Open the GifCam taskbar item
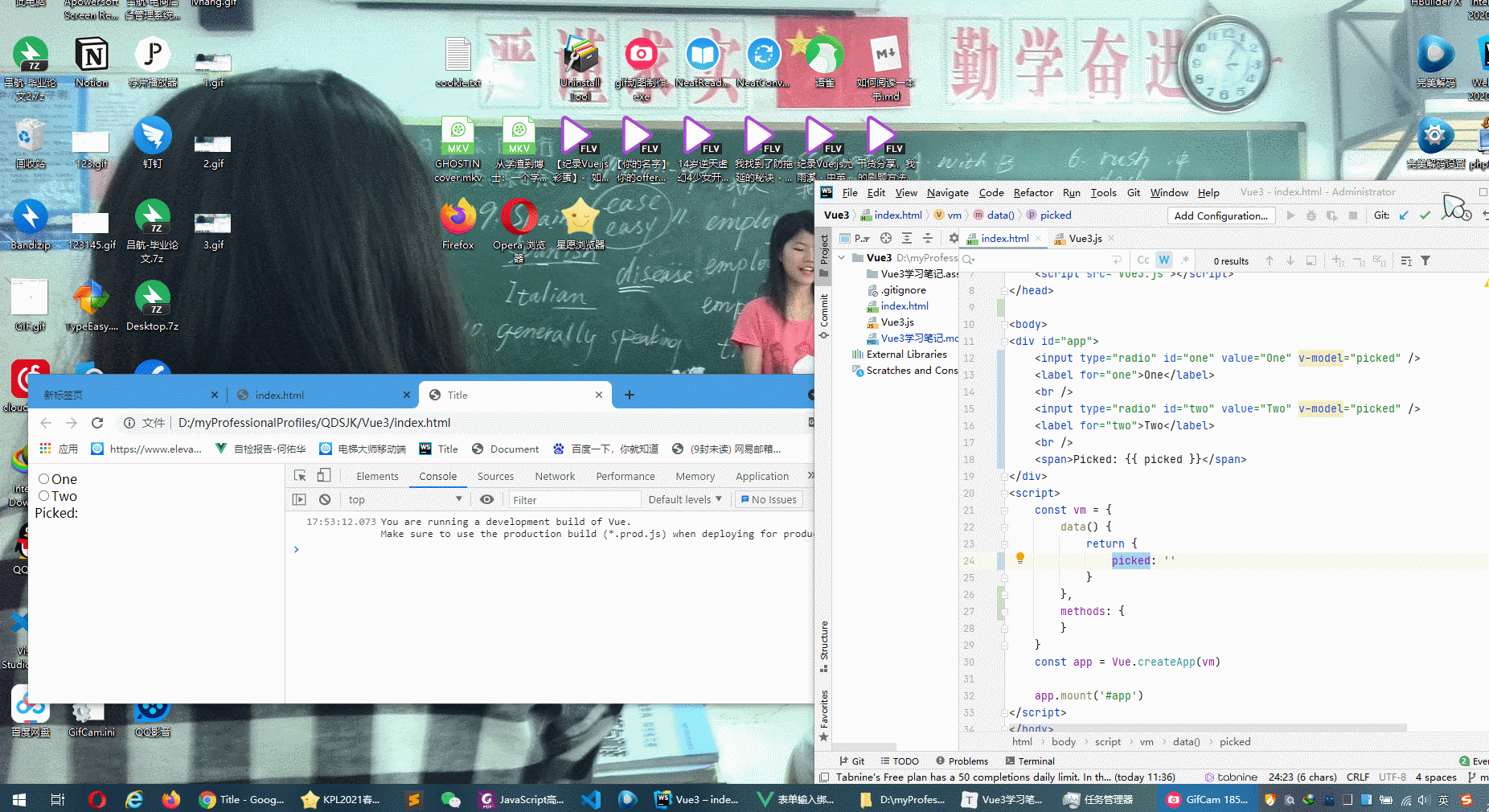The image size is (1489, 812). (x=1208, y=799)
